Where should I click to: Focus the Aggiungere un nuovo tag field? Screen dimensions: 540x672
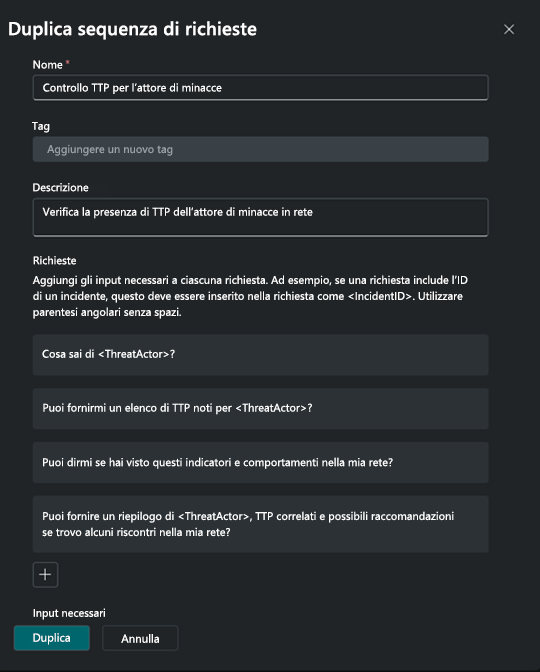tap(261, 149)
